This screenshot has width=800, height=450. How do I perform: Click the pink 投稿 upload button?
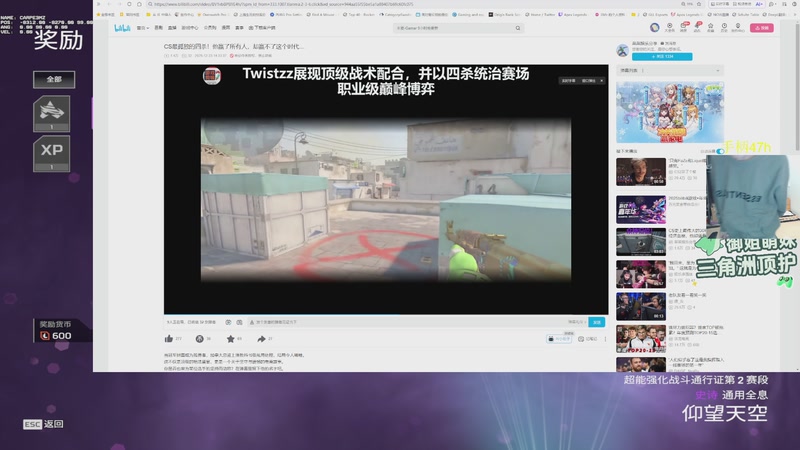point(762,28)
